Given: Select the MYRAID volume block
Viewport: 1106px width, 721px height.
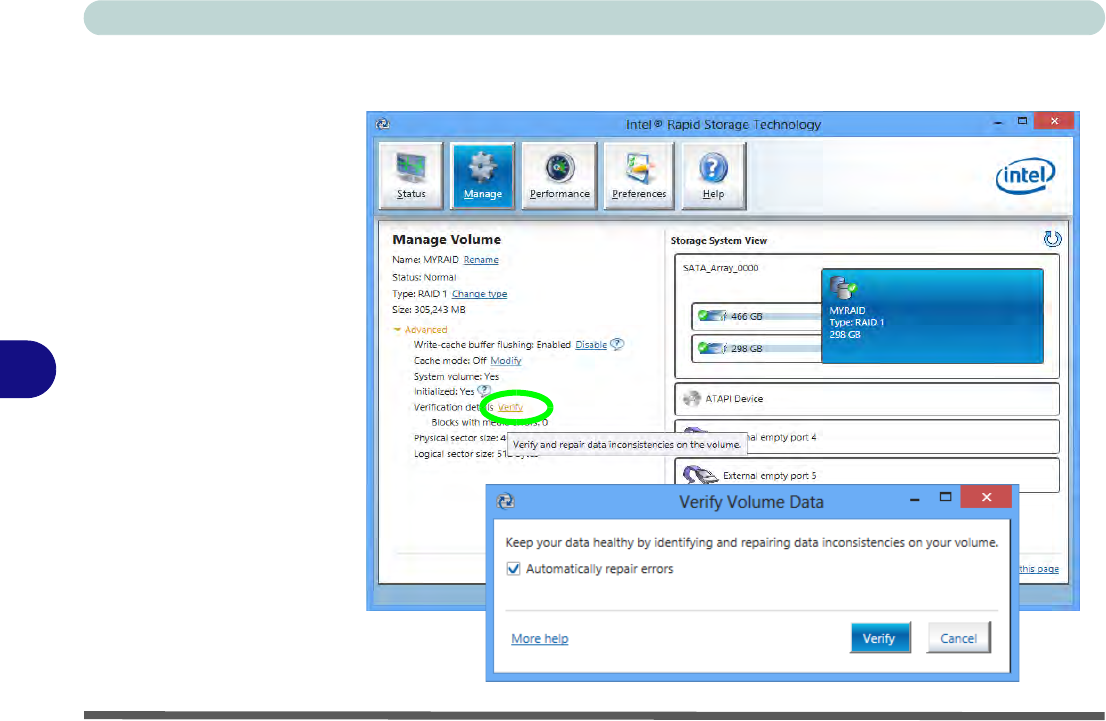Looking at the screenshot, I should click(932, 316).
